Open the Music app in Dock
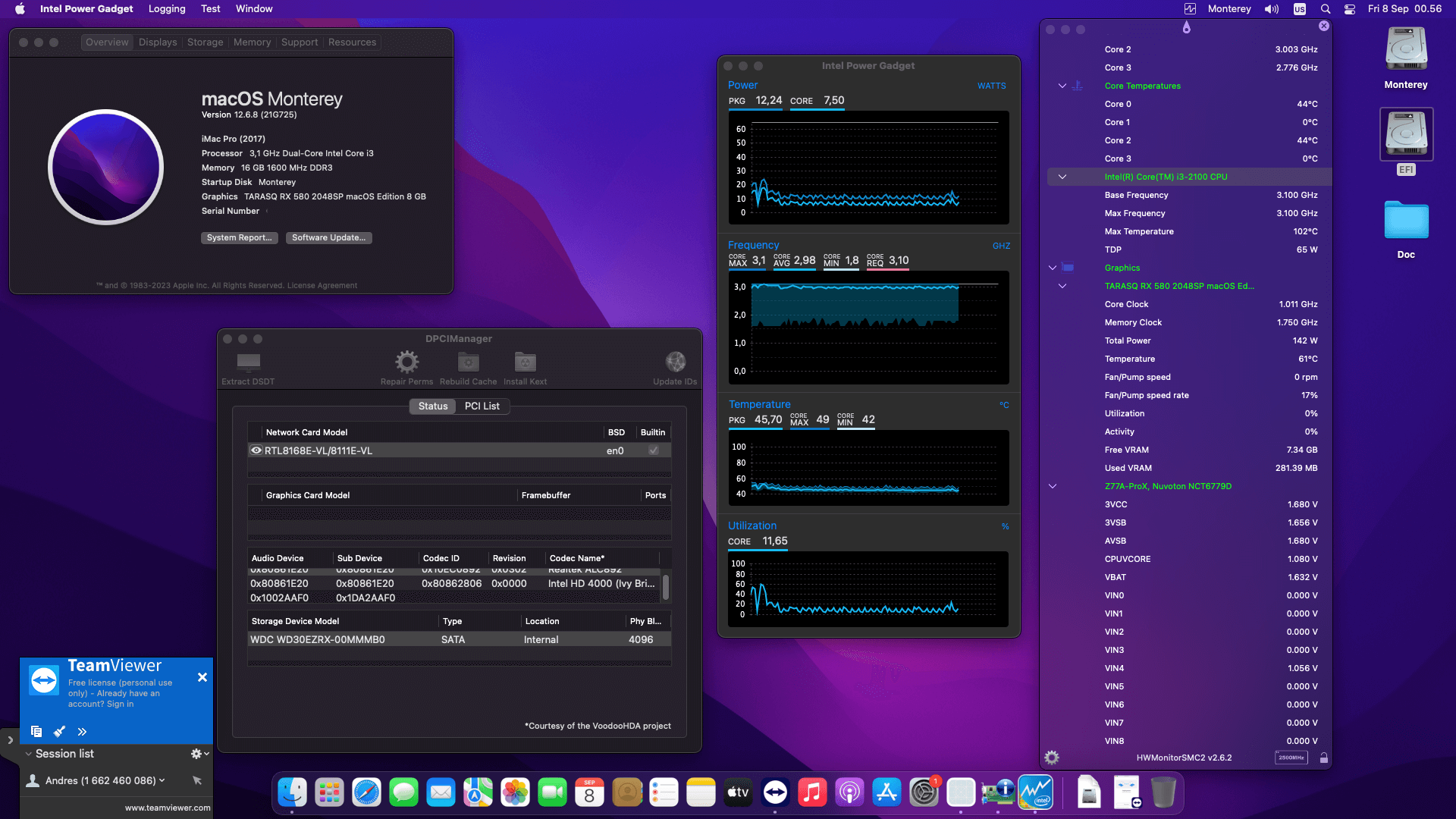 [812, 793]
